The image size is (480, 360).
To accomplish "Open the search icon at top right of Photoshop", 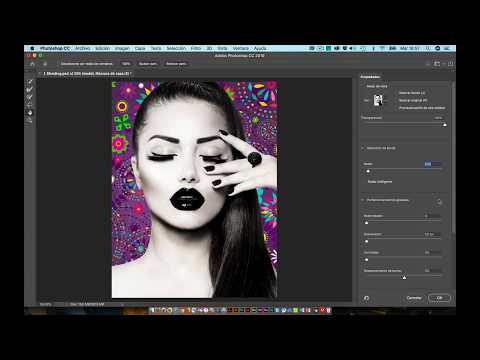I will tap(428, 64).
